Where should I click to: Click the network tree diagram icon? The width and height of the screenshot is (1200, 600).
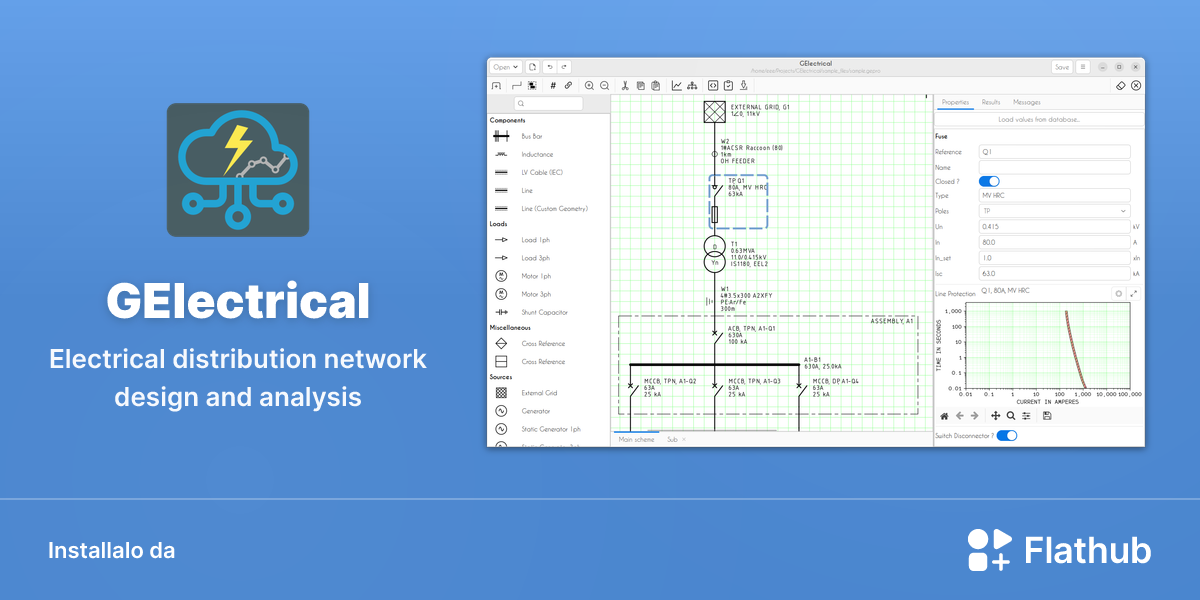click(692, 86)
